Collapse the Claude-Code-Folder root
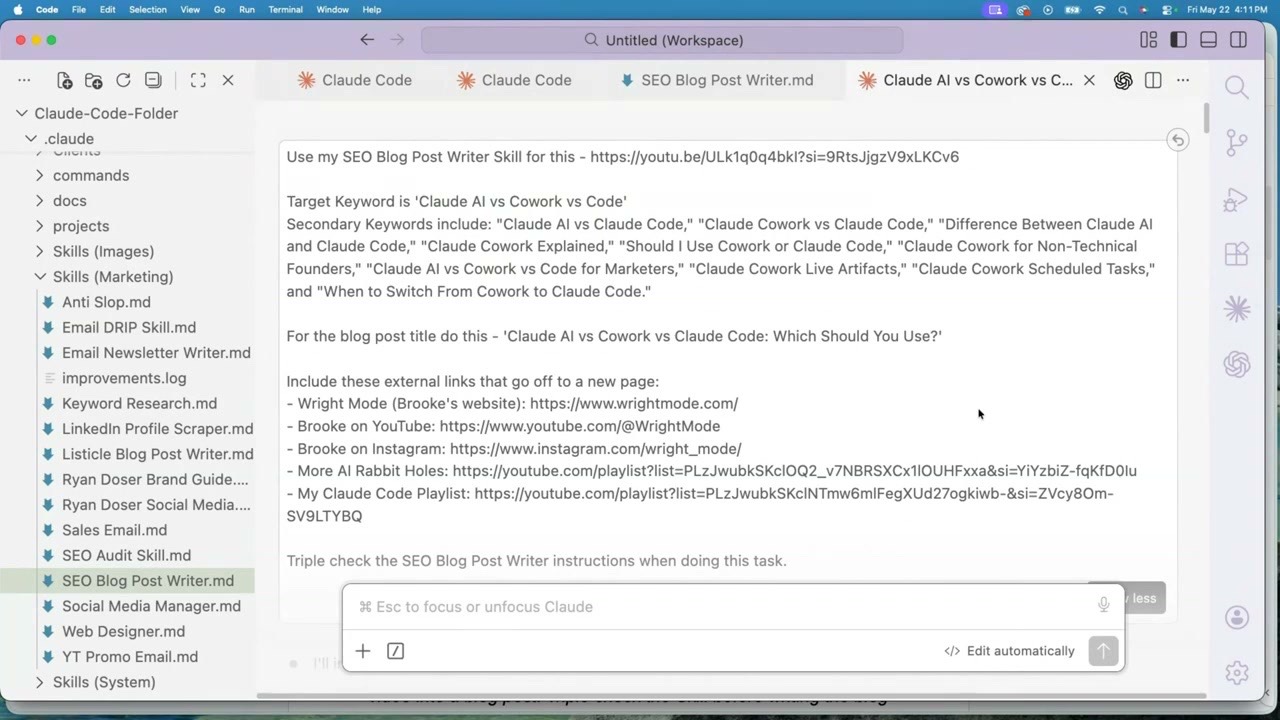1280x720 pixels. coord(23,114)
